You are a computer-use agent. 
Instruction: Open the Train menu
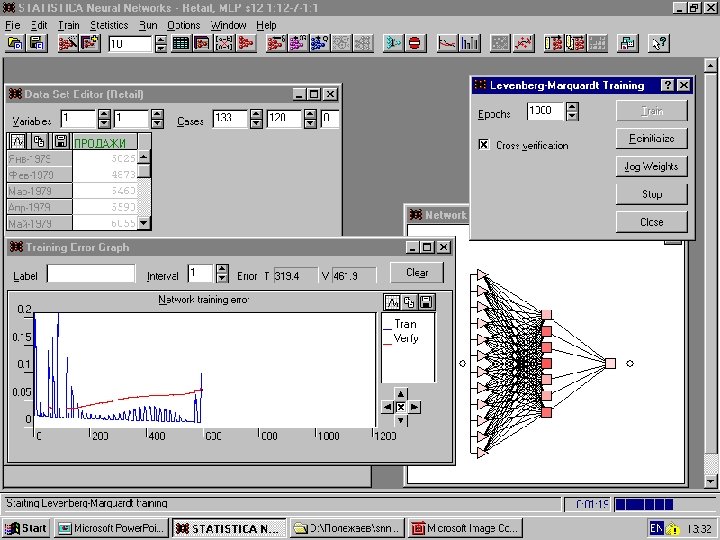tap(68, 25)
